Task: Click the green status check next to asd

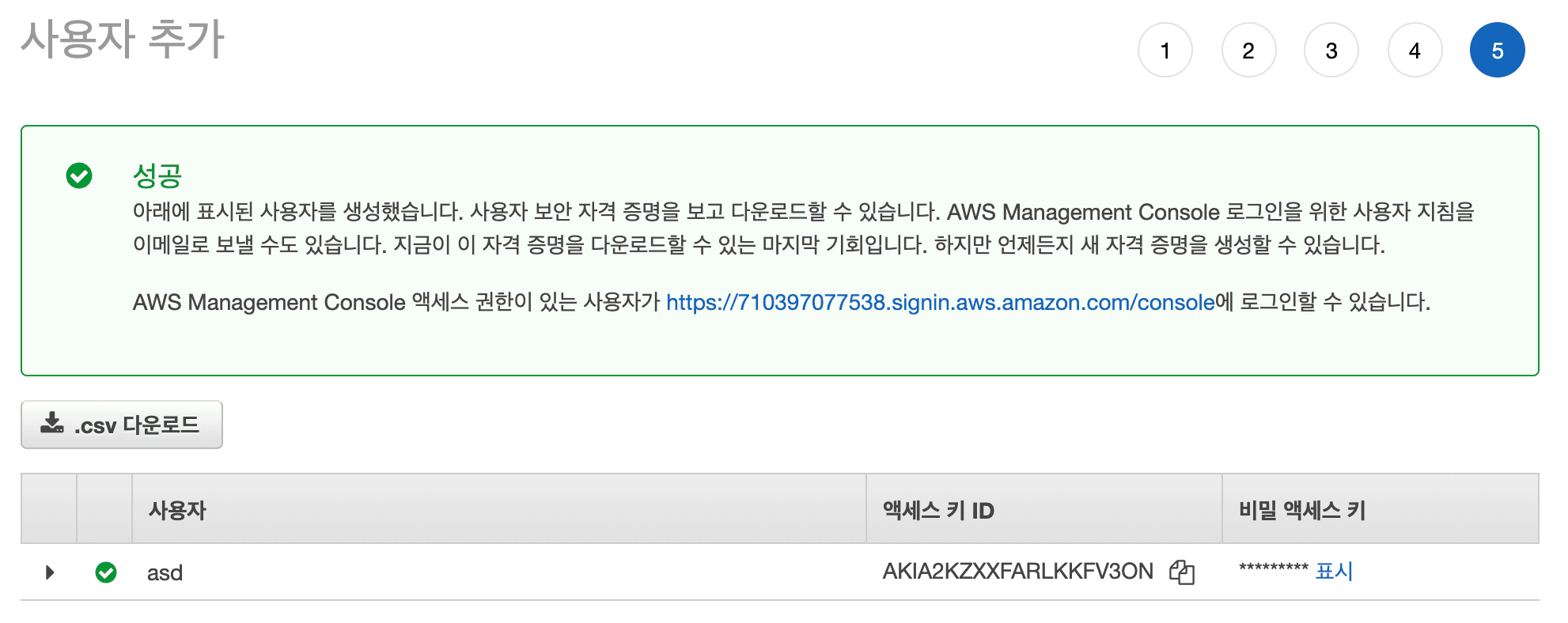Action: pyautogui.click(x=106, y=572)
